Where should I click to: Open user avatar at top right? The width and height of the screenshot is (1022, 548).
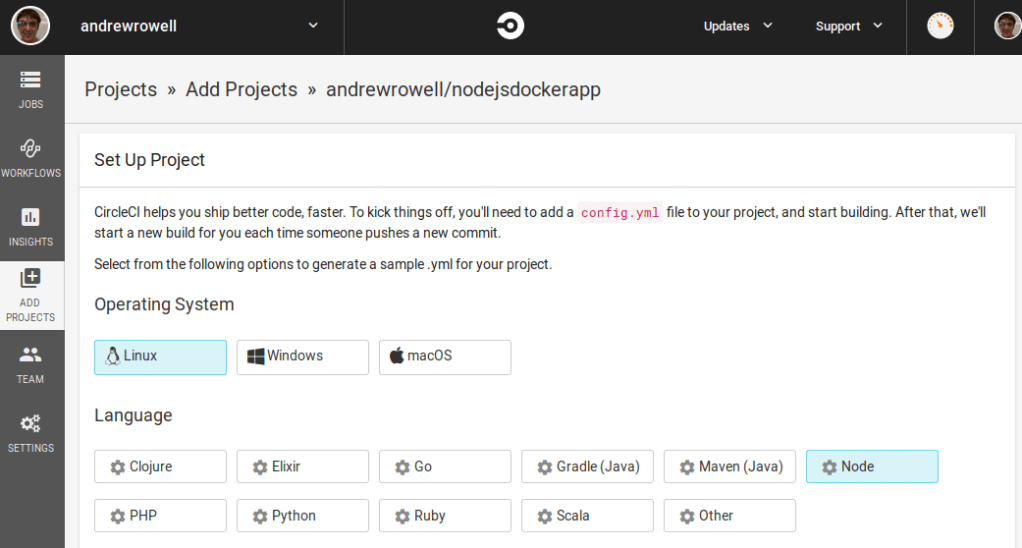click(x=1007, y=26)
